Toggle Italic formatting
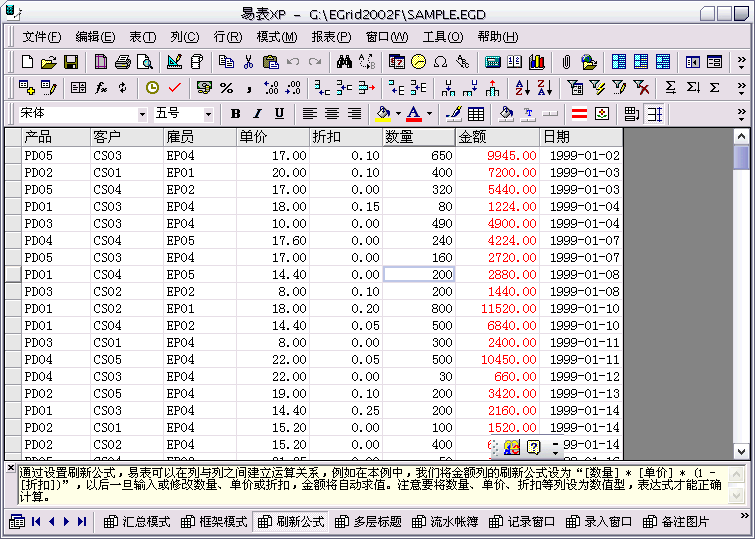 pyautogui.click(x=257, y=114)
